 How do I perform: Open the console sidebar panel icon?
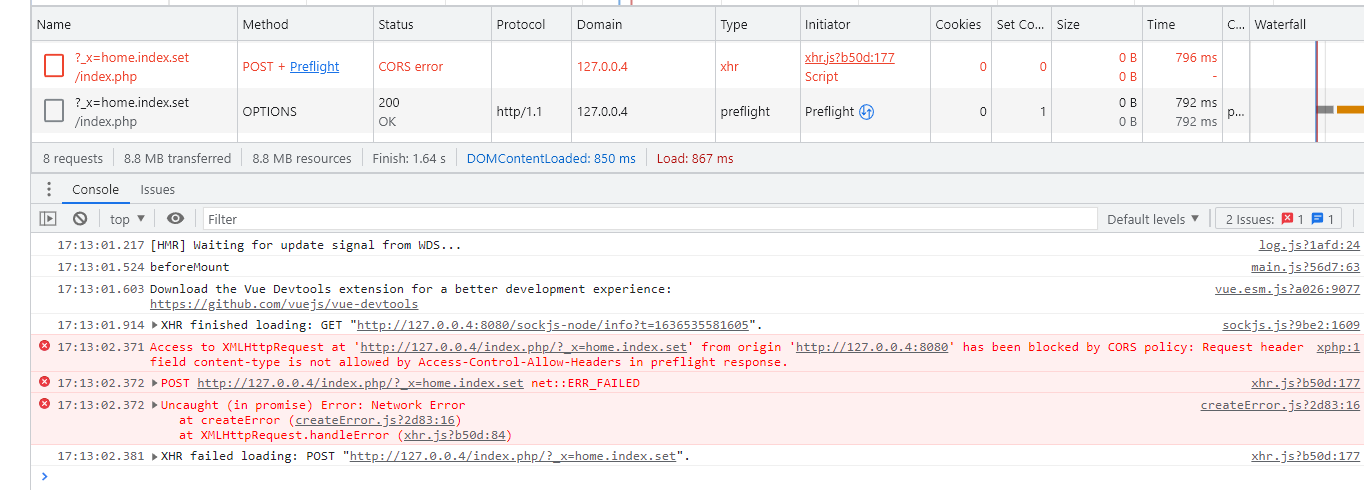pyautogui.click(x=48, y=219)
